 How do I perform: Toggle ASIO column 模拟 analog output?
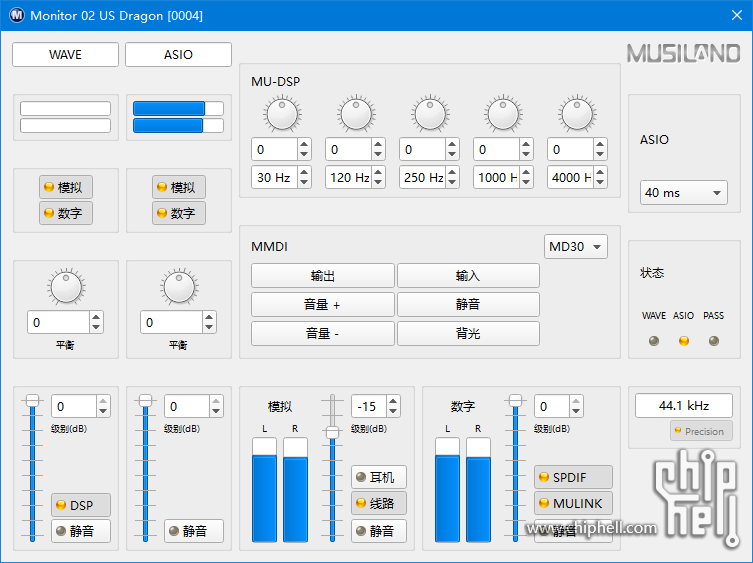[x=179, y=187]
